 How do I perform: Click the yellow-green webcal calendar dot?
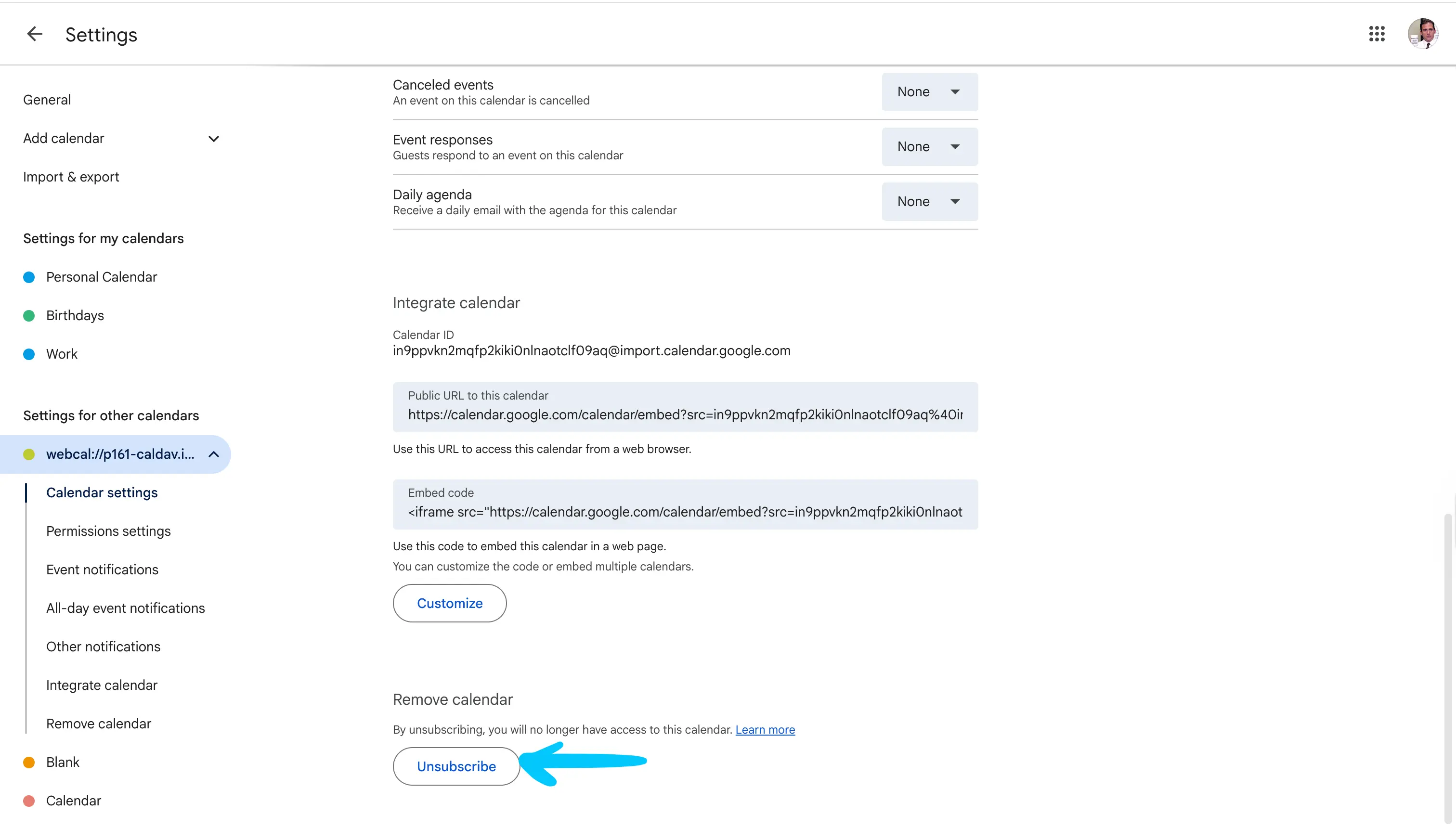29,454
